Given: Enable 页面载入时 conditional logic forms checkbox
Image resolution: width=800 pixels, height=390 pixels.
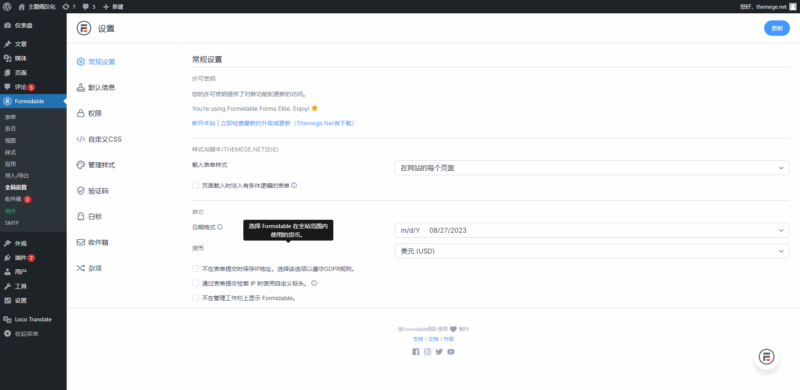Looking at the screenshot, I should 195,185.
